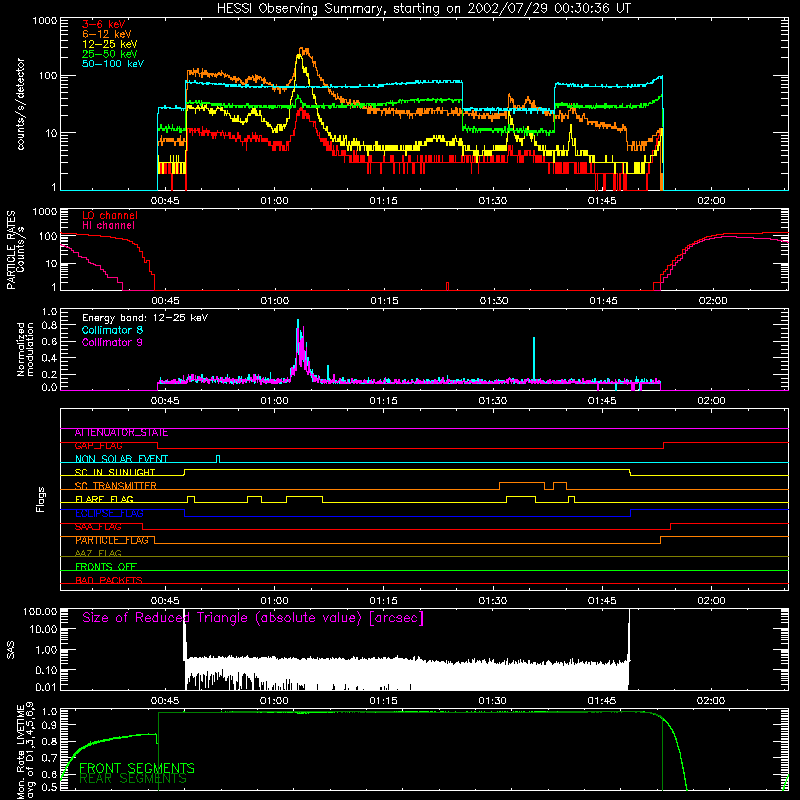Select the REAR SEGMENTS legend label
800x800 pixels.
coord(133,779)
